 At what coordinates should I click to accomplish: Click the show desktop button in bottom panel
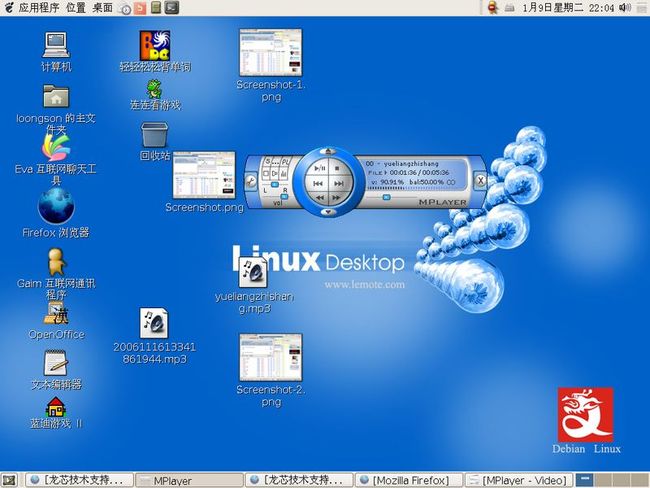click(9, 480)
